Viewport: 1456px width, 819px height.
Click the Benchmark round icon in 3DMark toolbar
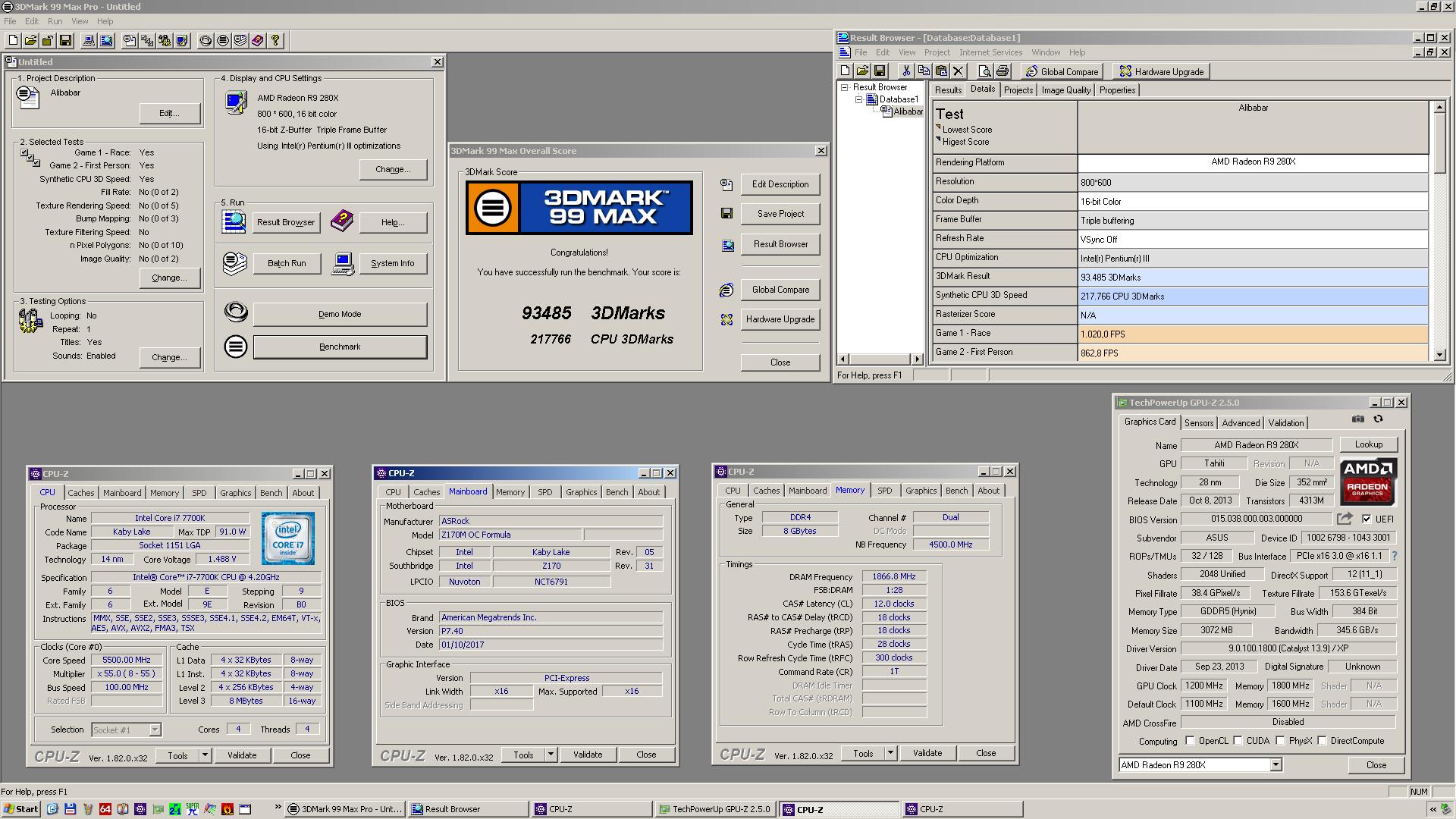pyautogui.click(x=223, y=41)
